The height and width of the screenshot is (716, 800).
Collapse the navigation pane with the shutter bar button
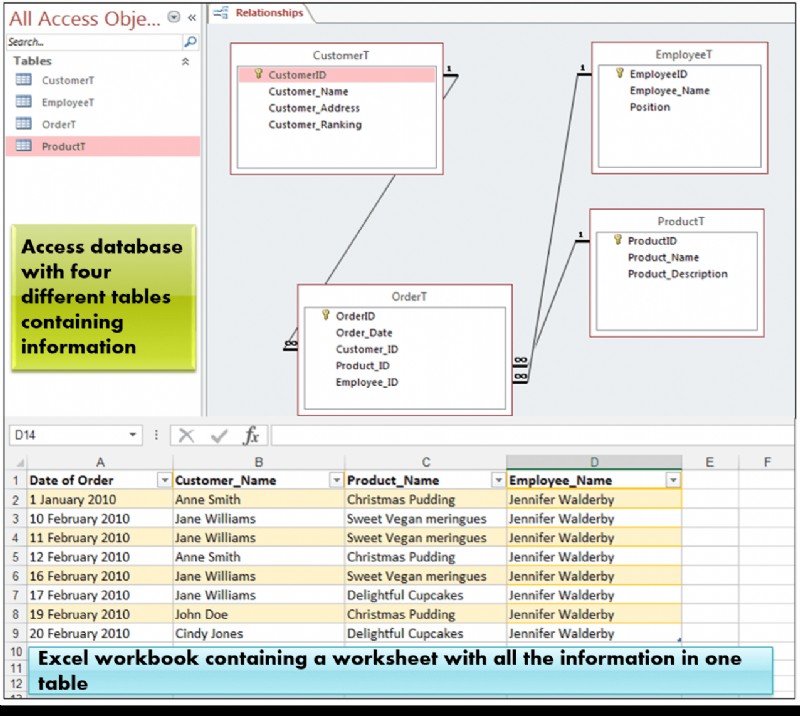[x=191, y=18]
